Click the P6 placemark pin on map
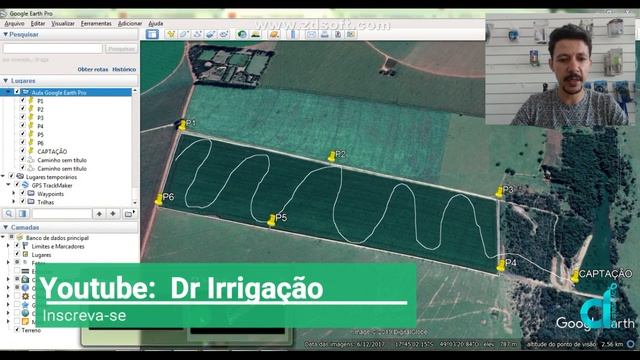 (x=159, y=199)
